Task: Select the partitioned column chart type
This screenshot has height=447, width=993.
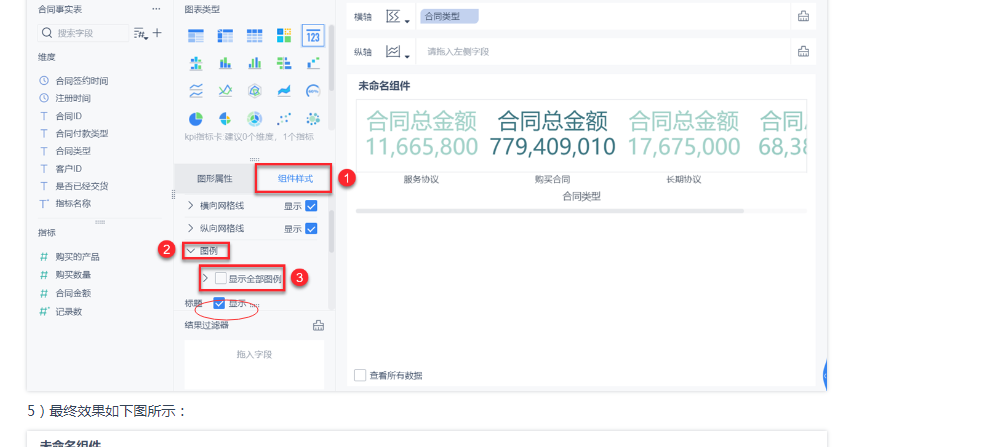Action: [196, 63]
